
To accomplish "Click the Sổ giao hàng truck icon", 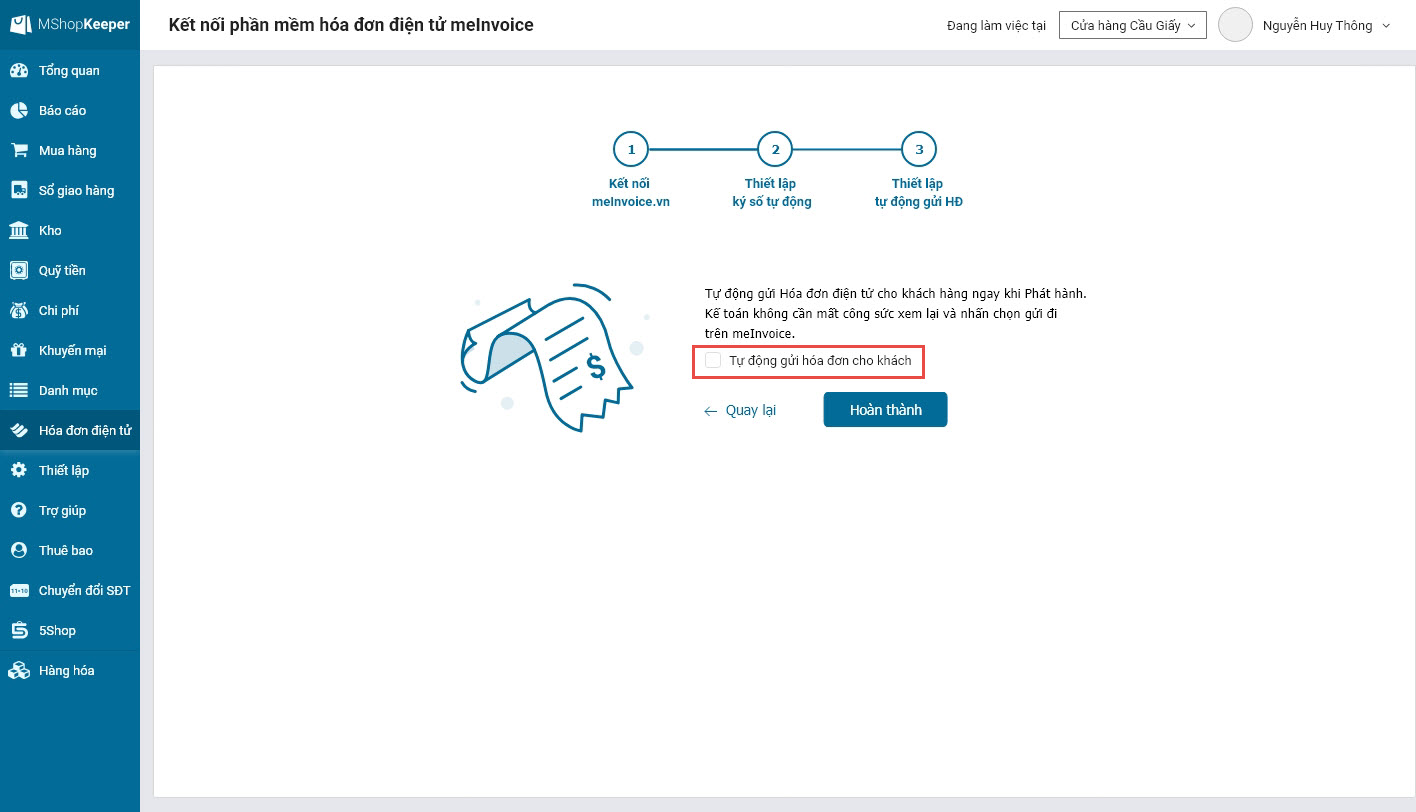I will [19, 191].
